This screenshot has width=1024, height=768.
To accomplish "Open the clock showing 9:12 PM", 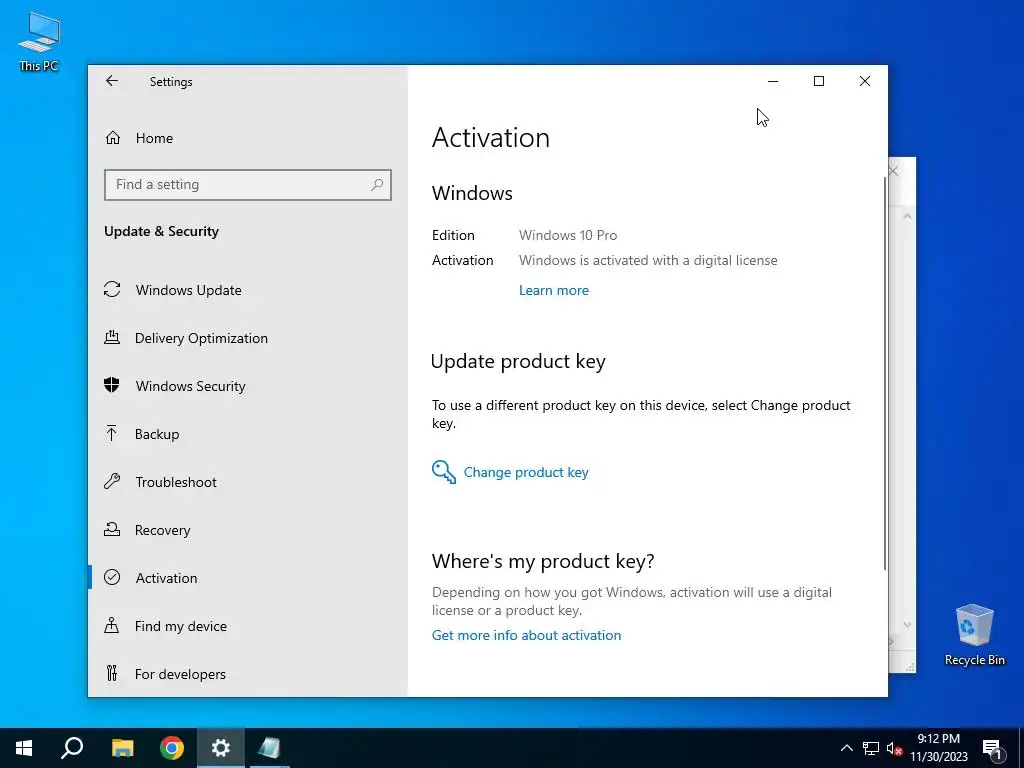I will click(x=938, y=748).
